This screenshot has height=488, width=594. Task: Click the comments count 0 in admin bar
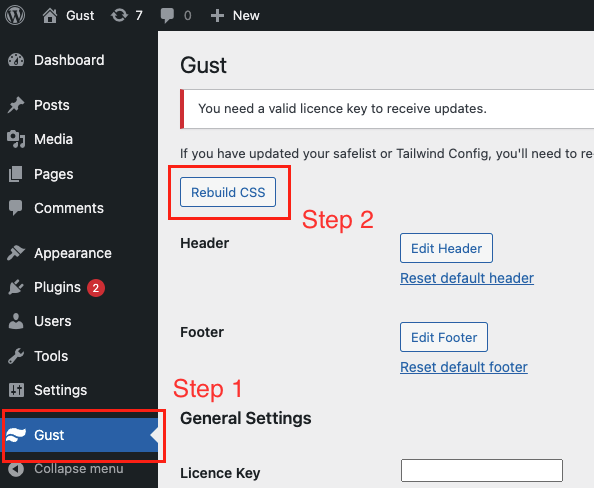point(188,16)
